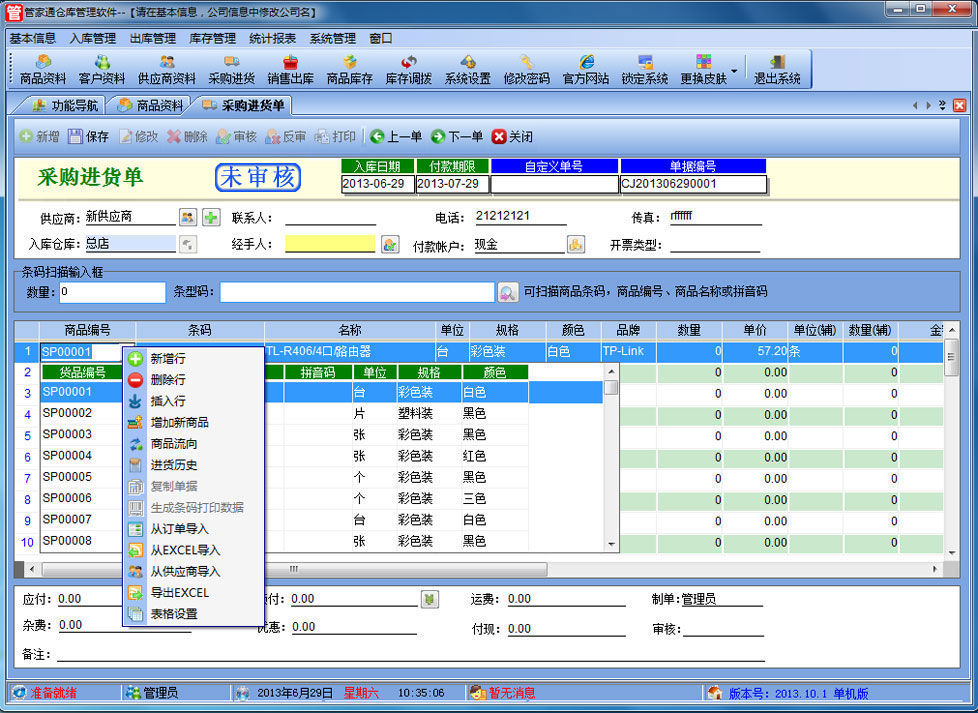This screenshot has width=978, height=713.
Task: Click the supplier picker icon beside 新供应商
Action: tap(188, 217)
